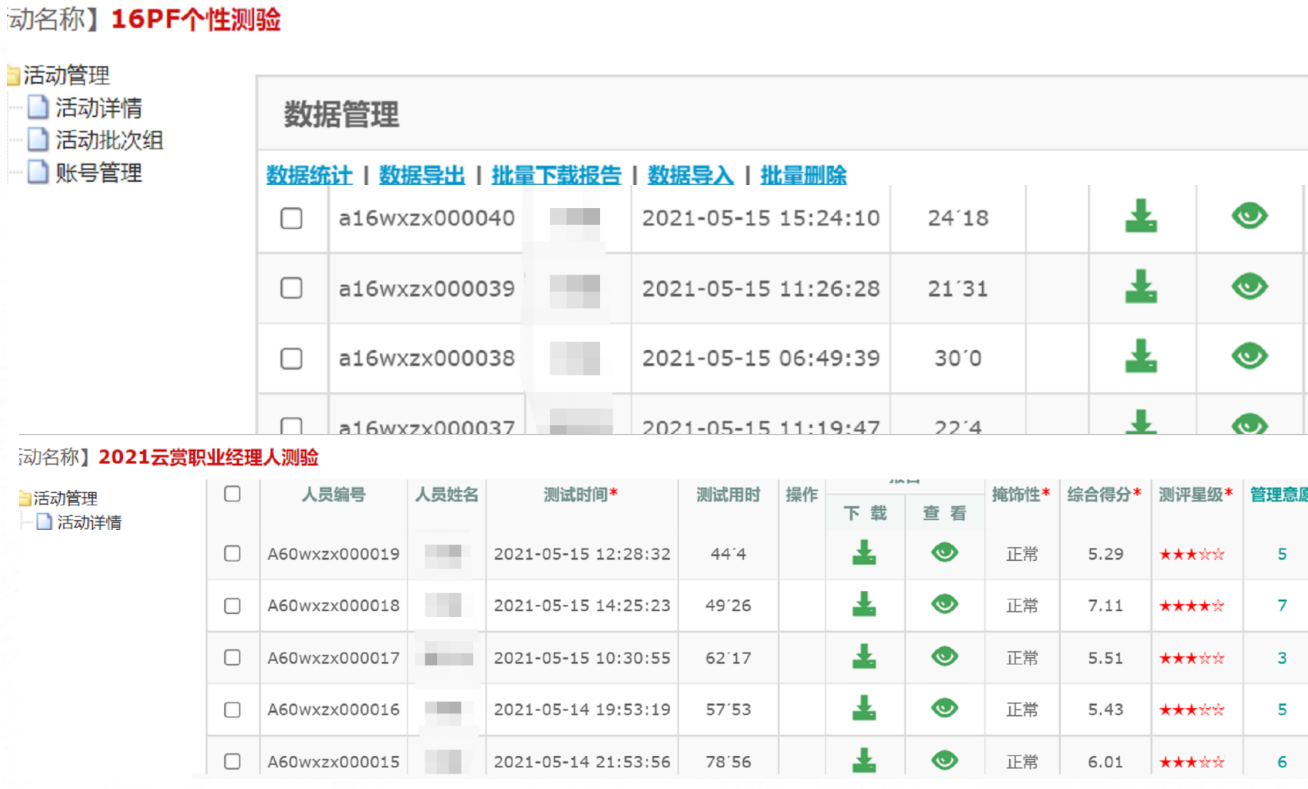Viewport: 1308px width, 789px height.
Task: Click 活动批次组 page icon
Action: 38,139
